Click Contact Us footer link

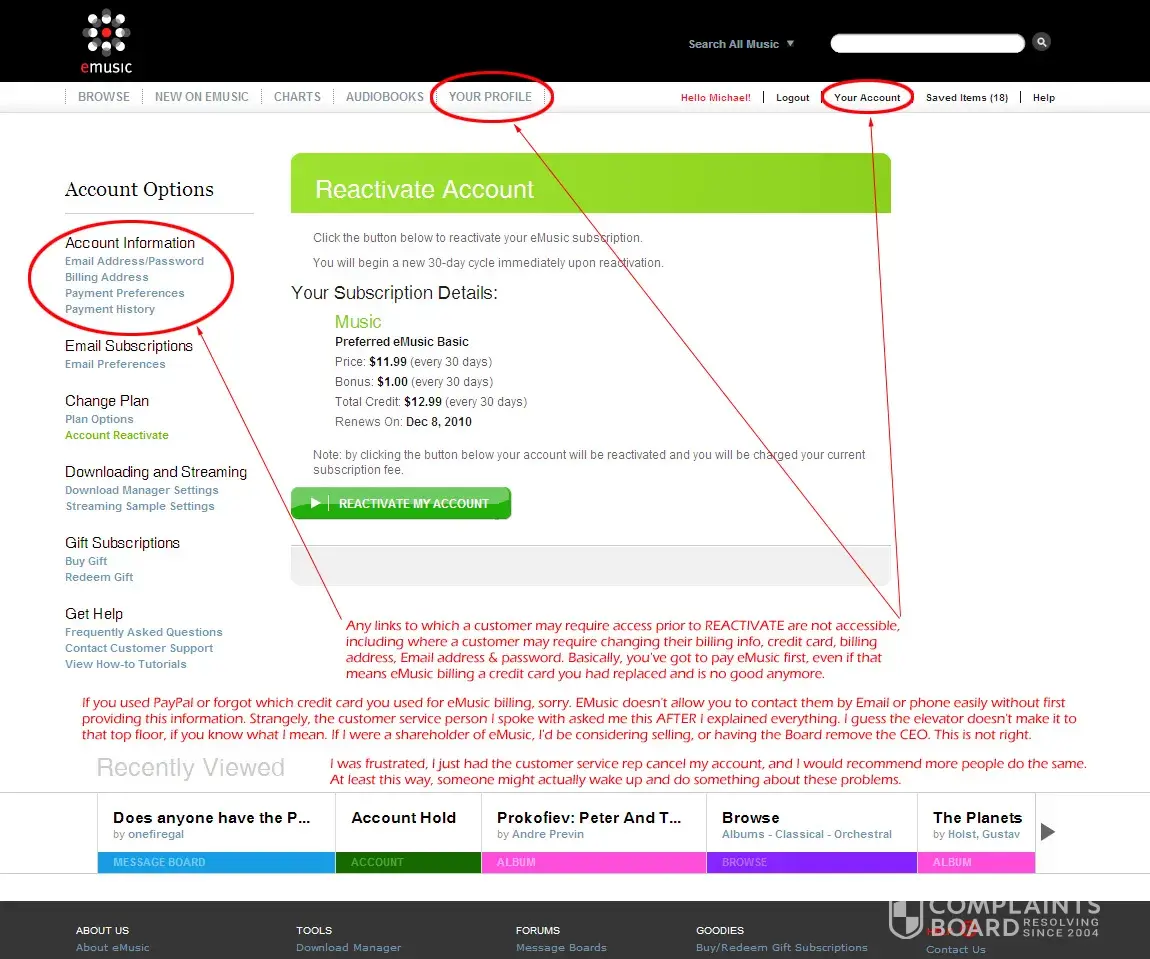956,949
